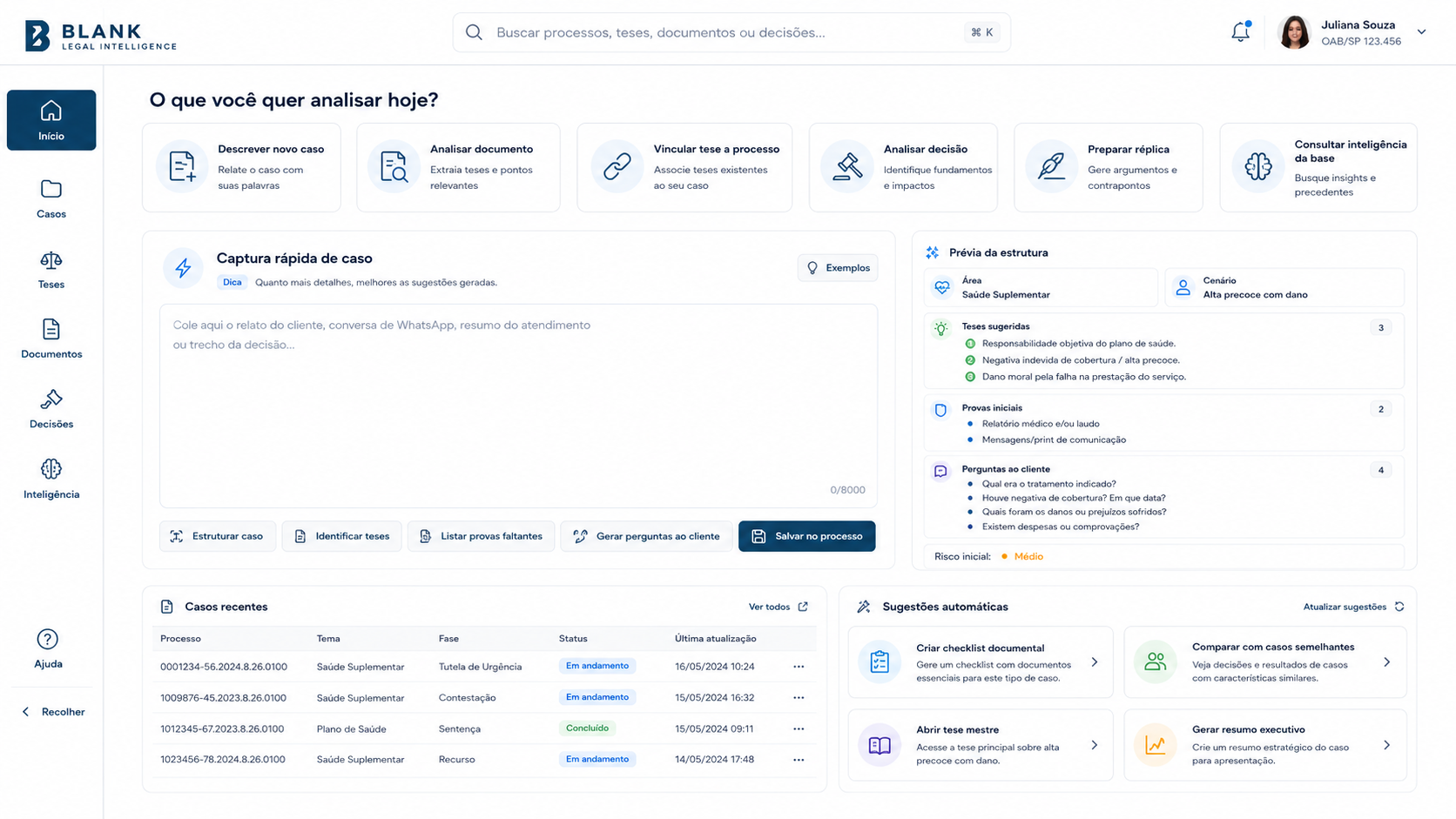This screenshot has width=1456, height=819.
Task: Open Decisões in the sidebar
Action: 51,409
